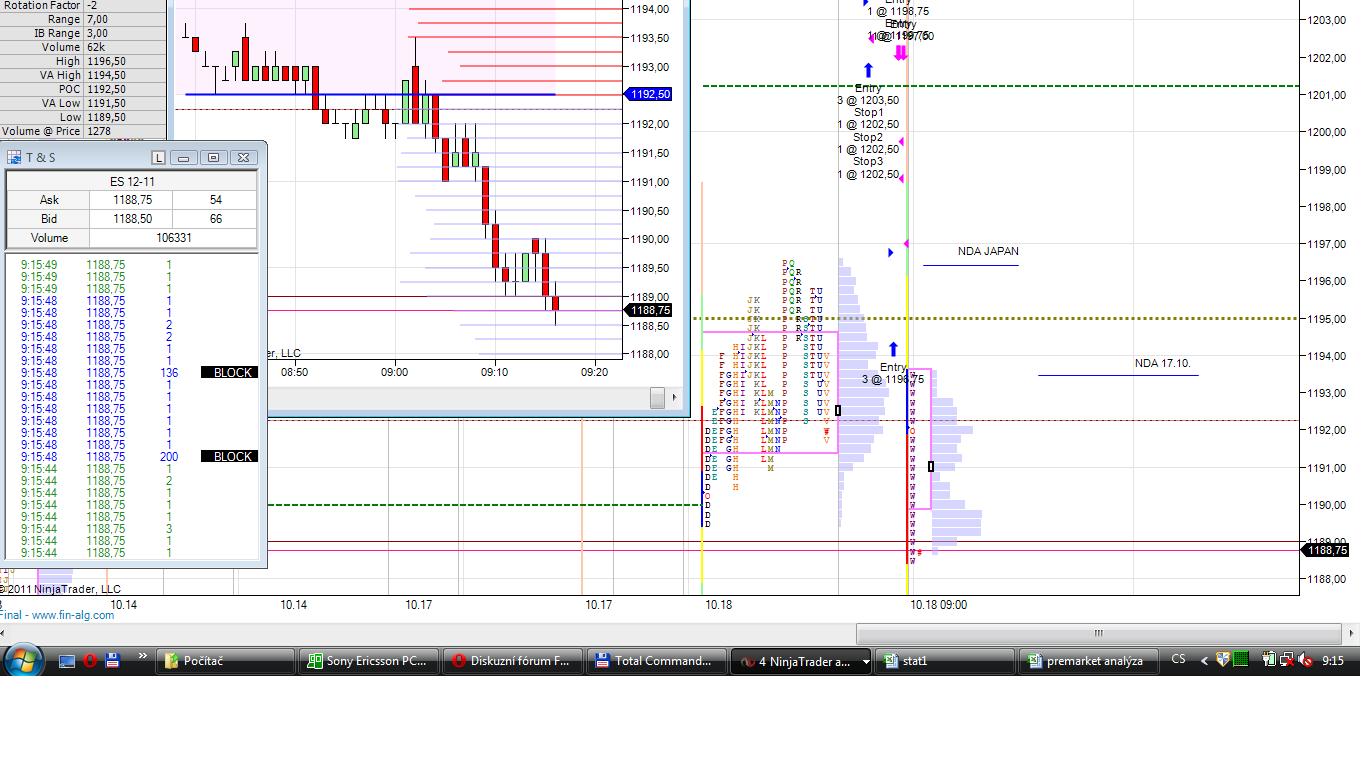
Task: Click the Entry 3 @ 1203,50 order label
Action: [x=868, y=94]
